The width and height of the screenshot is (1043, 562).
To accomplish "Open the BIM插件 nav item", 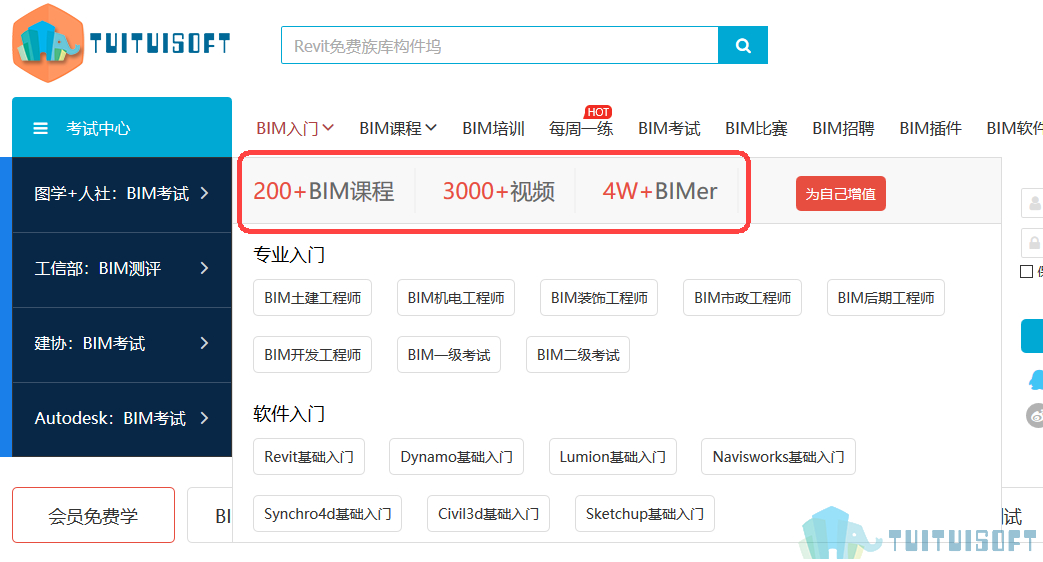I will click(931, 128).
